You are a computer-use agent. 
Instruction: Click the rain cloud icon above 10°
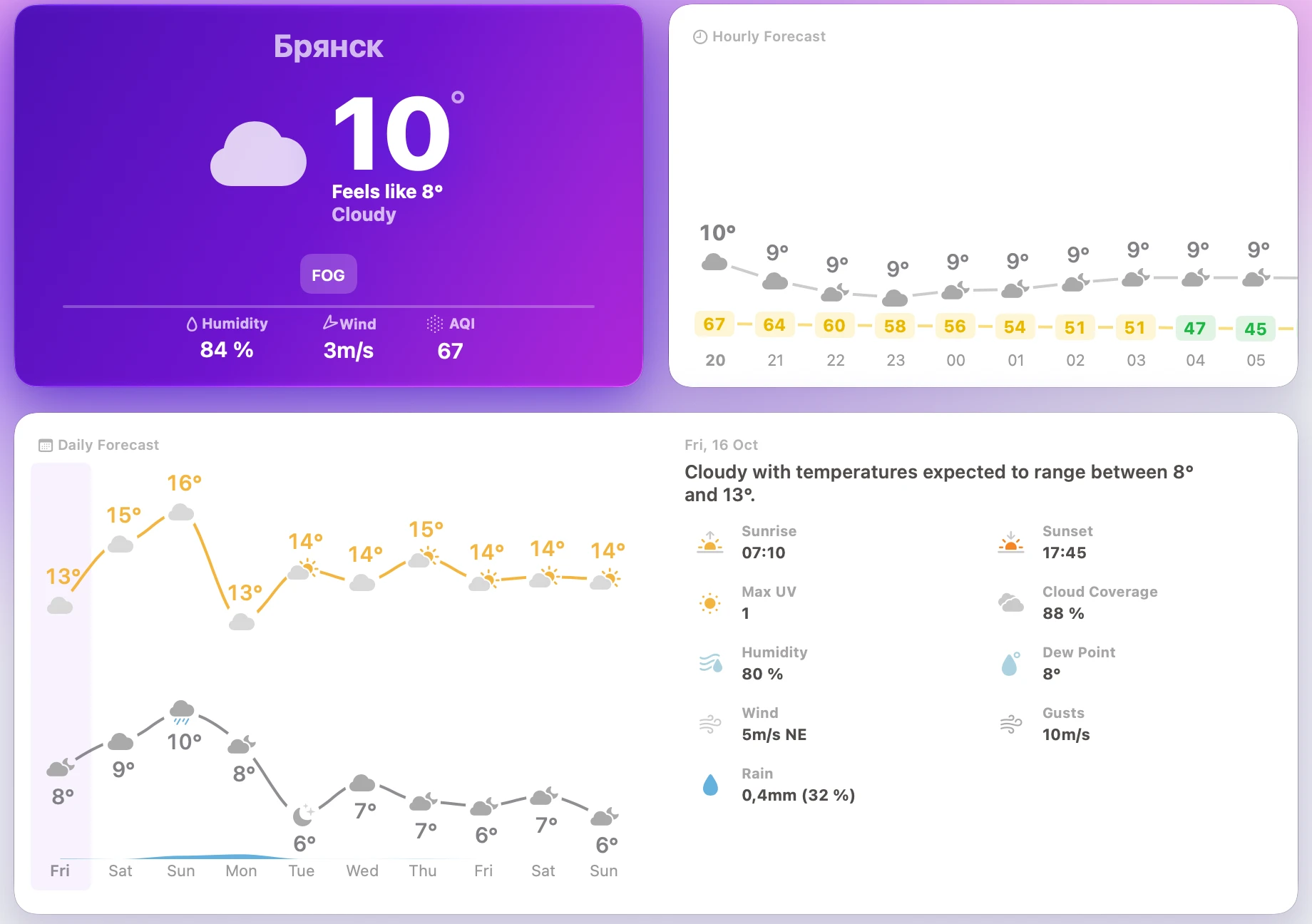pyautogui.click(x=182, y=711)
